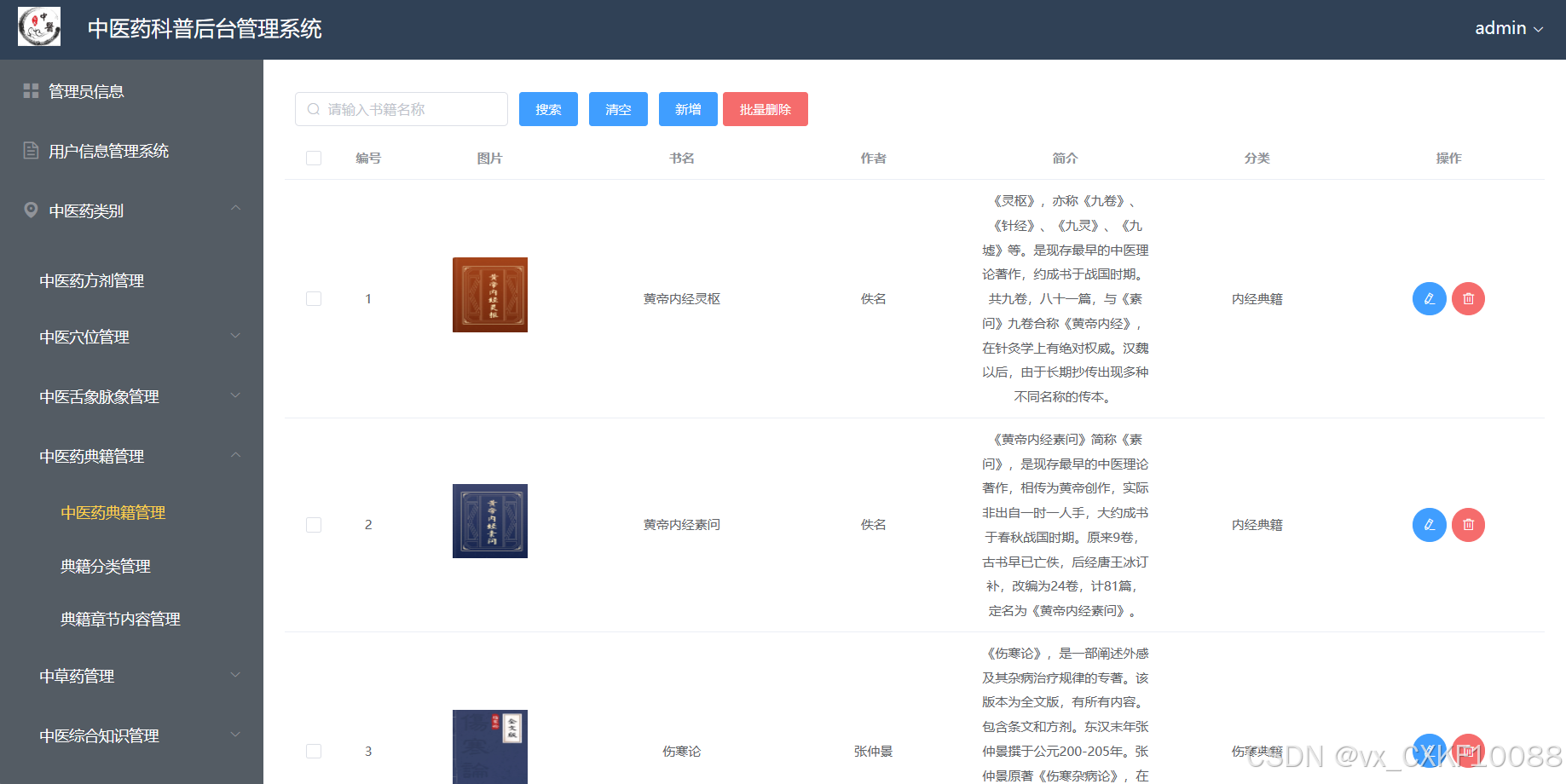Click the 图片 column header
Image resolution: width=1566 pixels, height=784 pixels.
click(490, 159)
